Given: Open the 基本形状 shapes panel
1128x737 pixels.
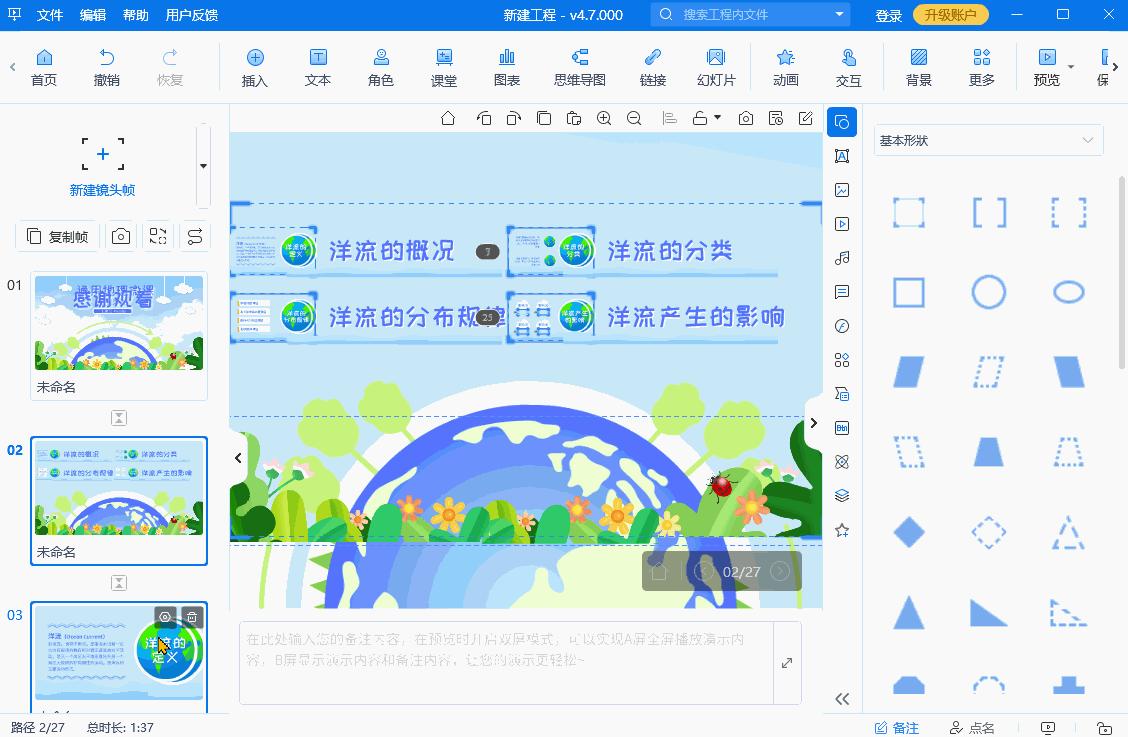Looking at the screenshot, I should (x=842, y=122).
